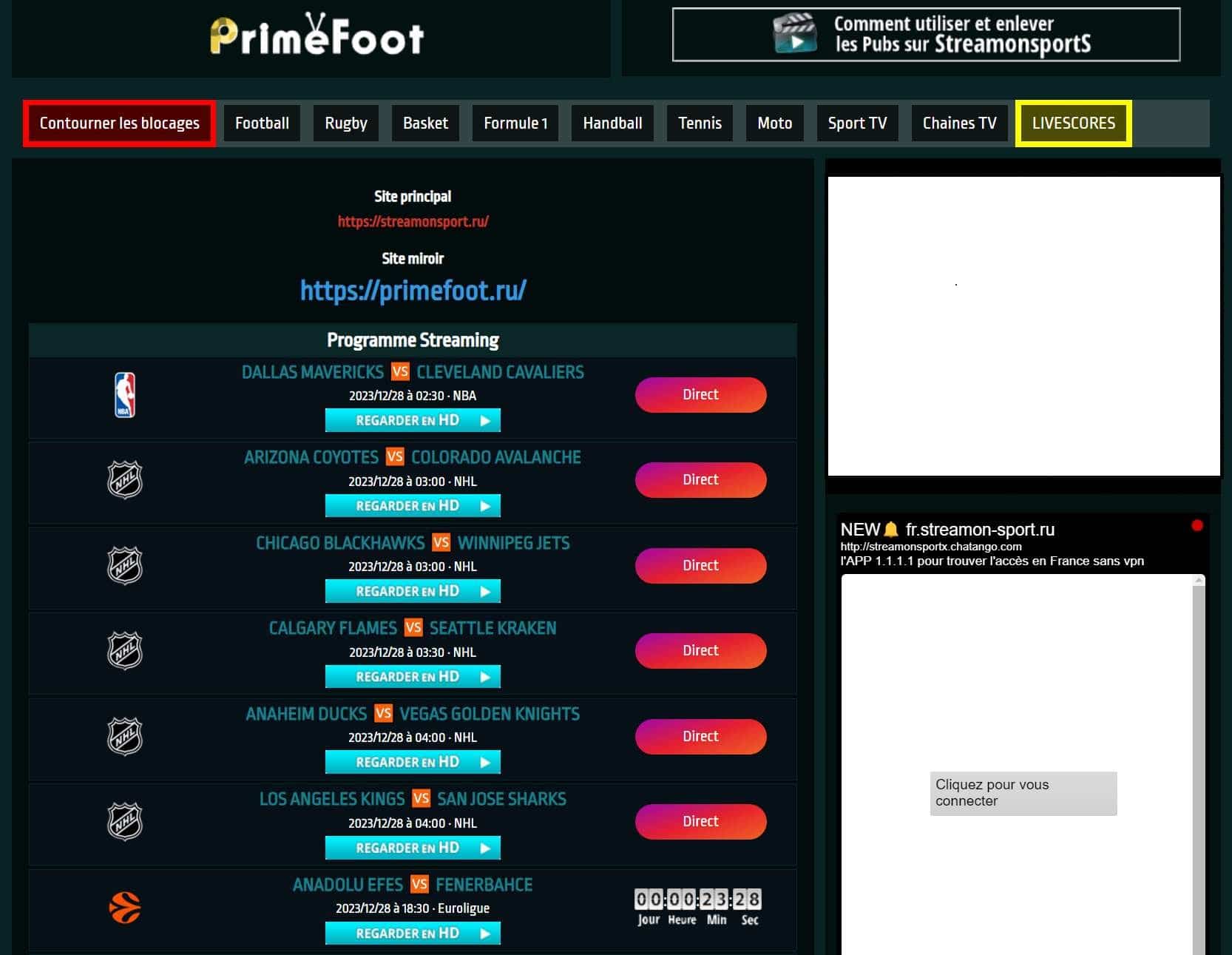Click the chat box scrollbar

tap(1199, 765)
